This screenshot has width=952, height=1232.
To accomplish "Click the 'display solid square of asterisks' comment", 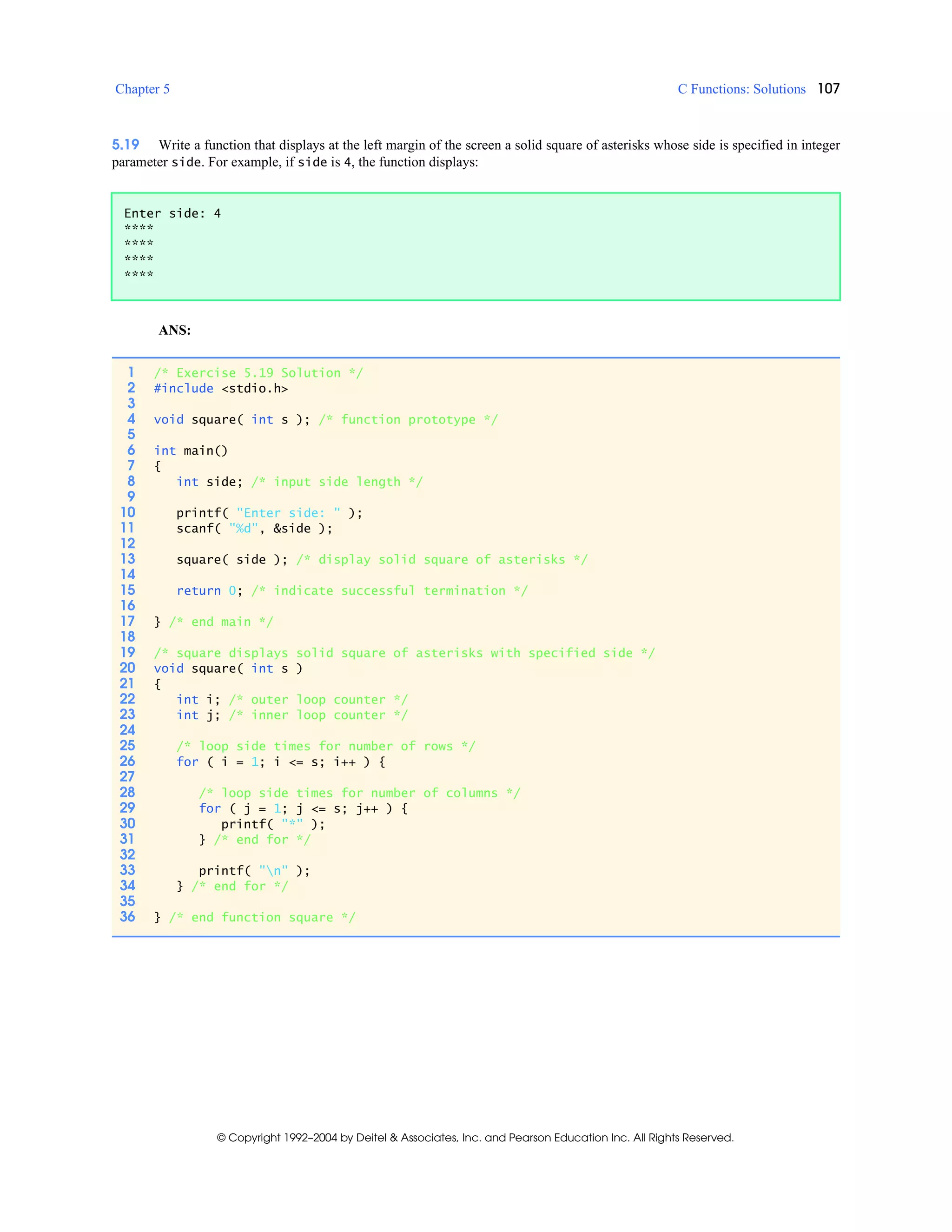I will click(x=442, y=560).
